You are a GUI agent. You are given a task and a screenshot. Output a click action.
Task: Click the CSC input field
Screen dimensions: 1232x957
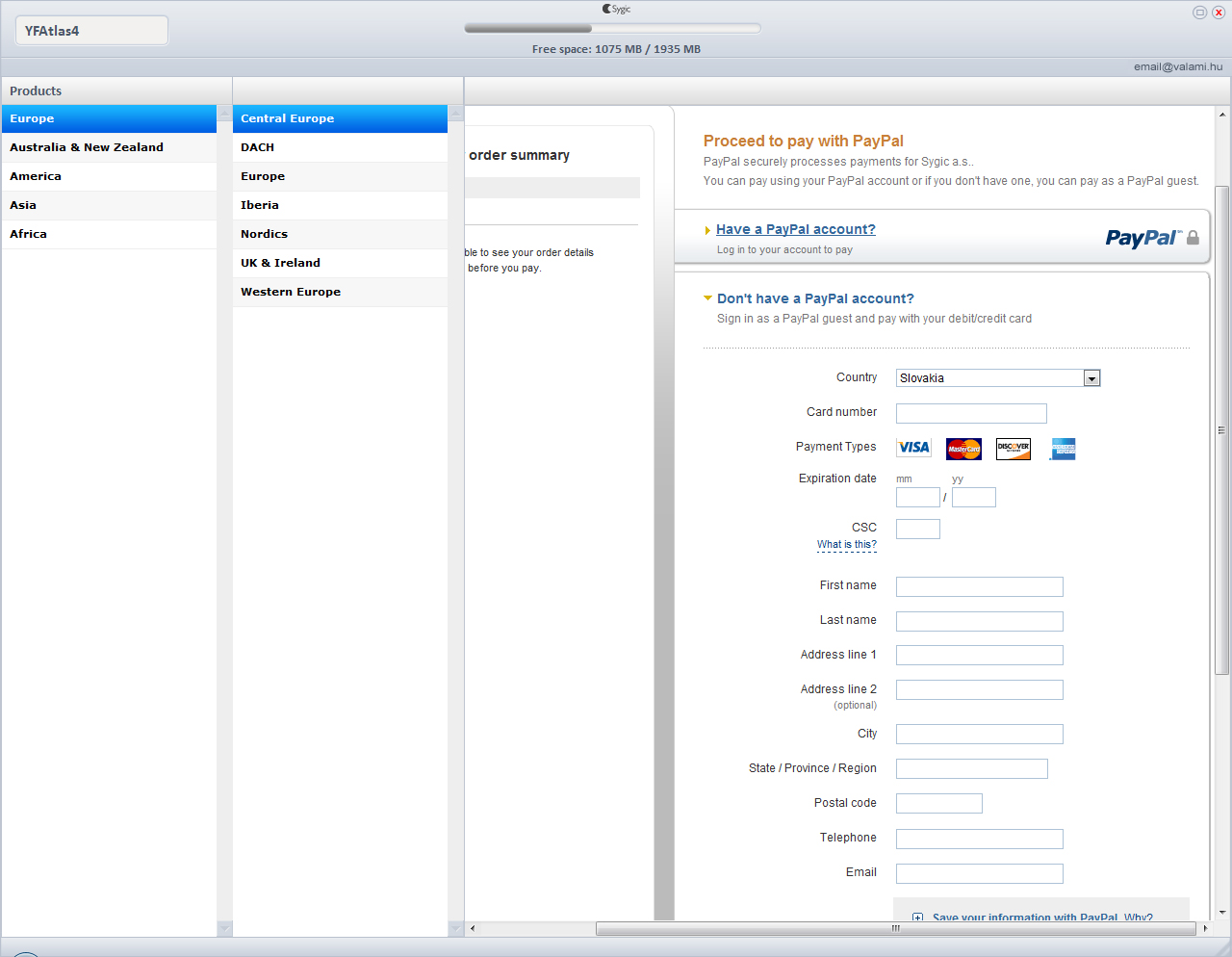(x=918, y=529)
